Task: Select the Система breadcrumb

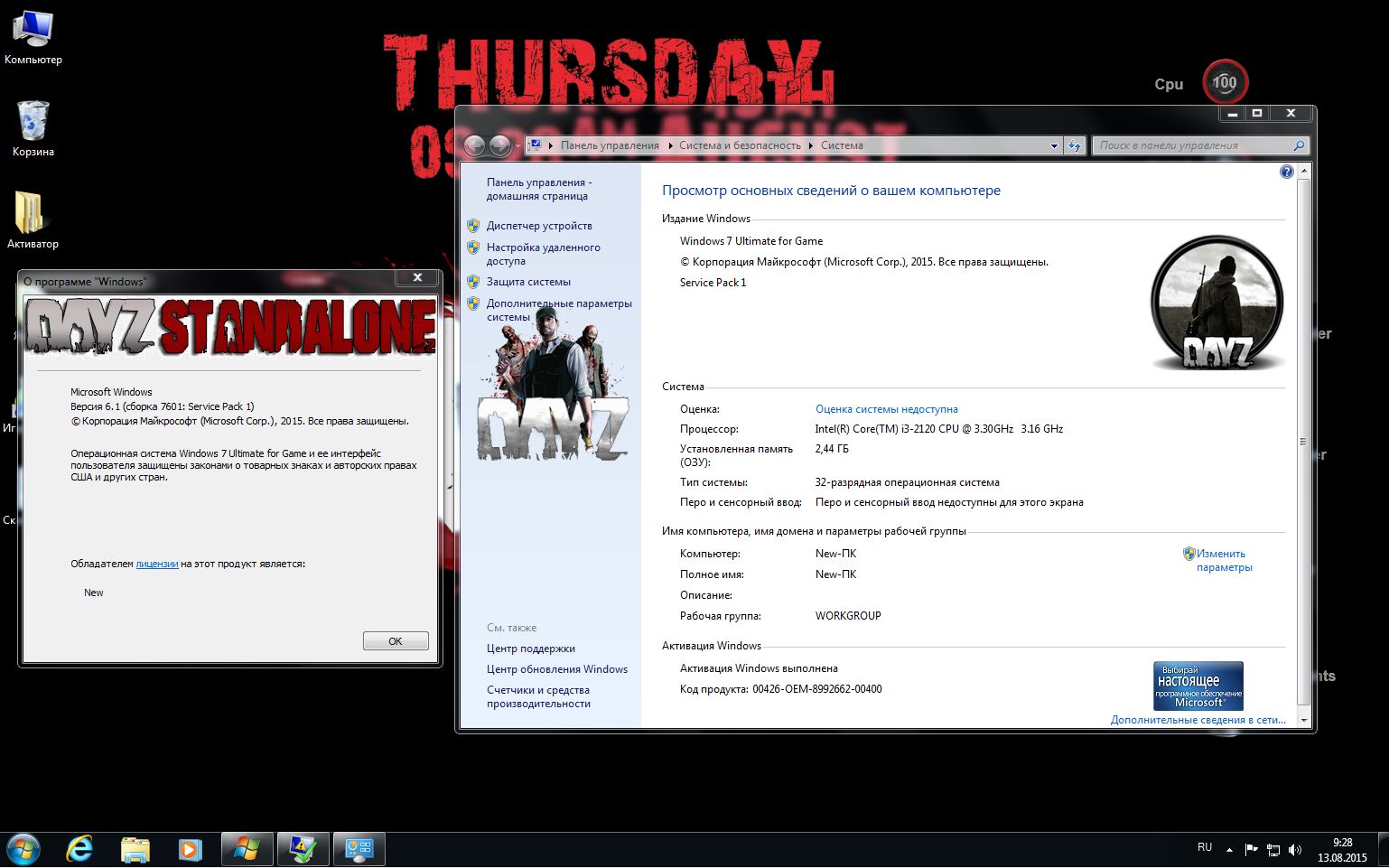Action: tap(842, 145)
